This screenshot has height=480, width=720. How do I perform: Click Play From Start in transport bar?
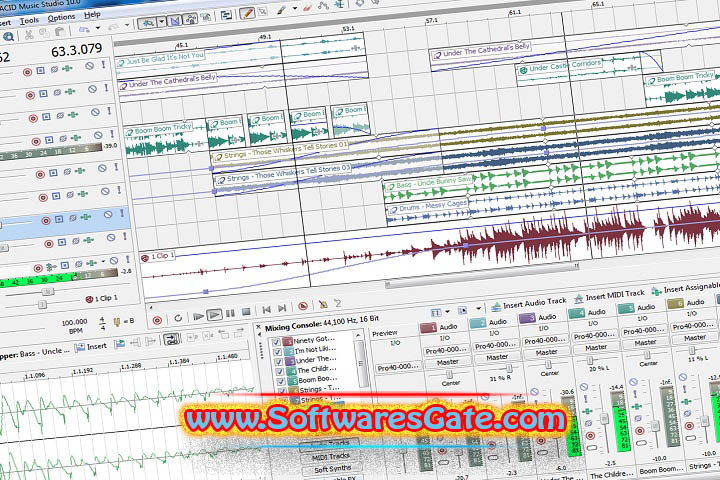coord(198,316)
